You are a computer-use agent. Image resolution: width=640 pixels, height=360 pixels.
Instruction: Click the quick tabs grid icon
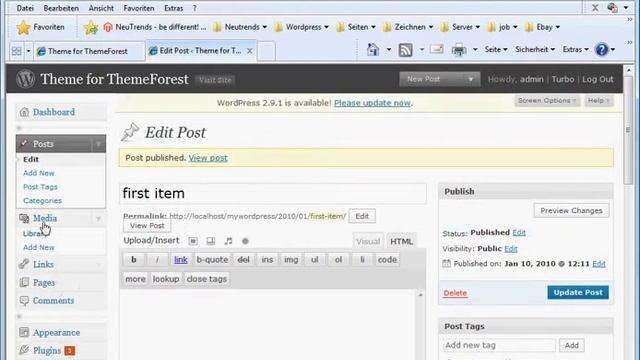(x=16, y=51)
